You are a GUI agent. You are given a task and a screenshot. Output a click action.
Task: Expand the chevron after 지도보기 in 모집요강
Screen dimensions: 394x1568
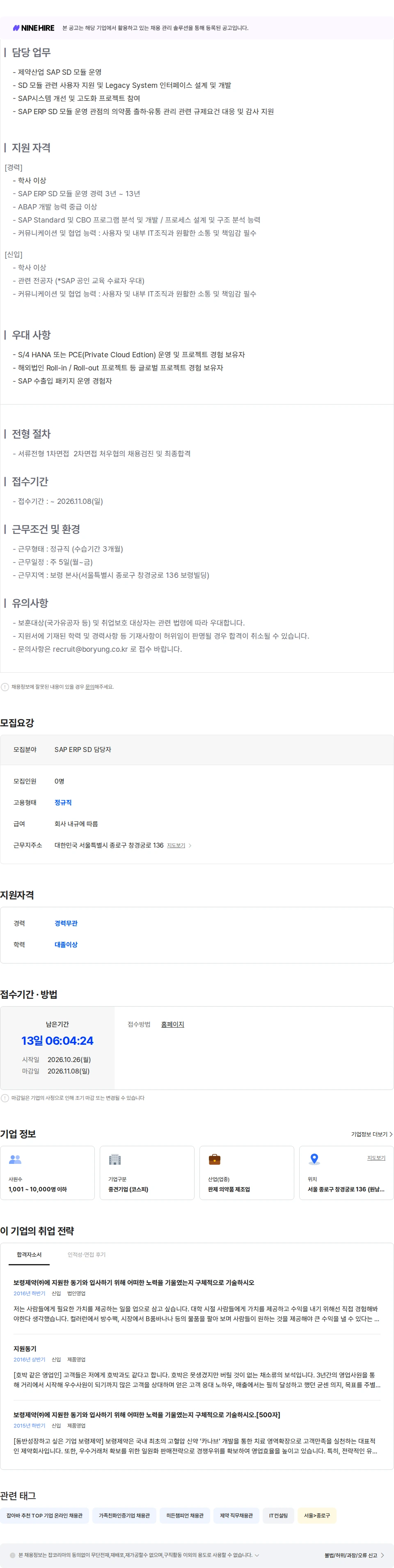tap(190, 846)
